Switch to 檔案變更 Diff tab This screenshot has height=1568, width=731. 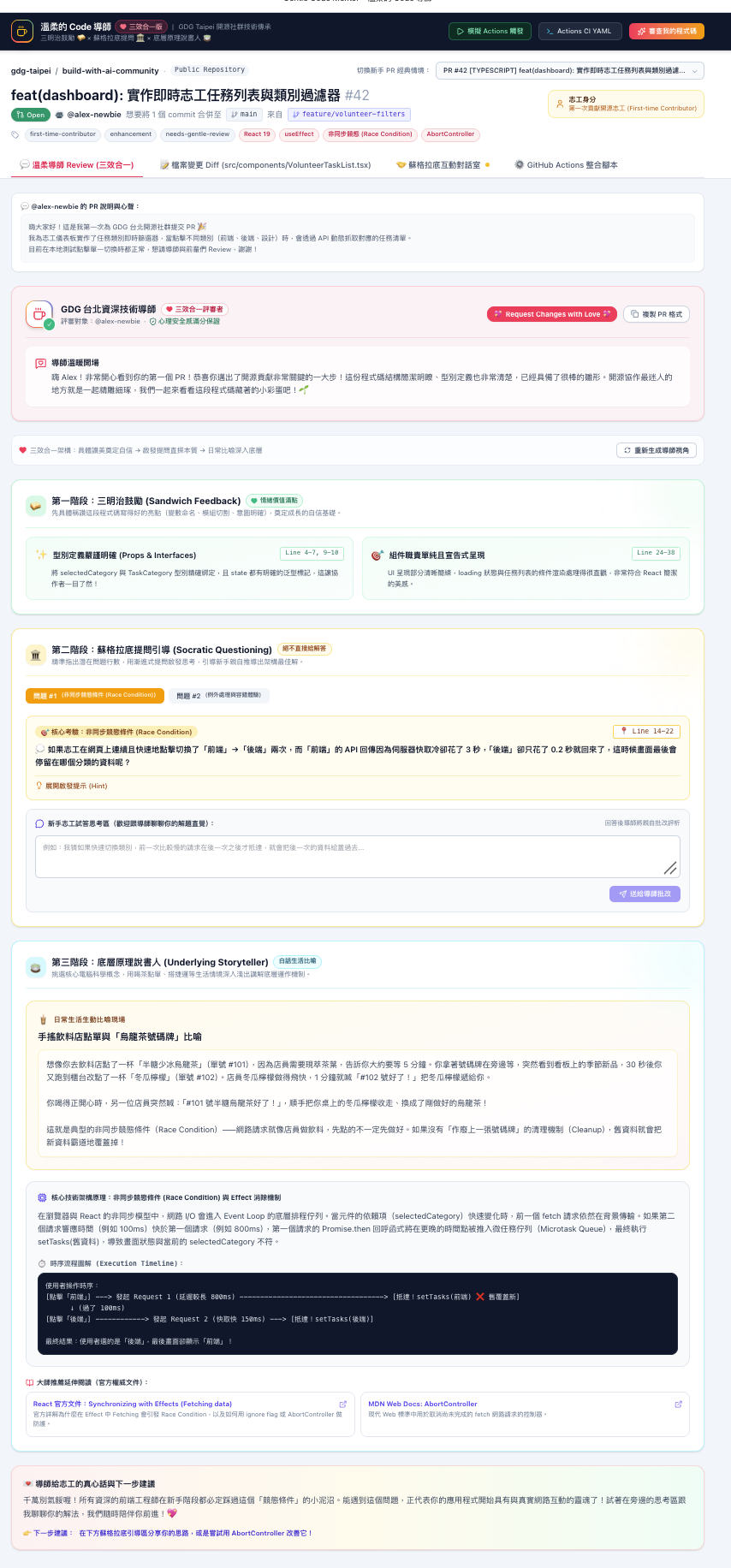point(265,164)
